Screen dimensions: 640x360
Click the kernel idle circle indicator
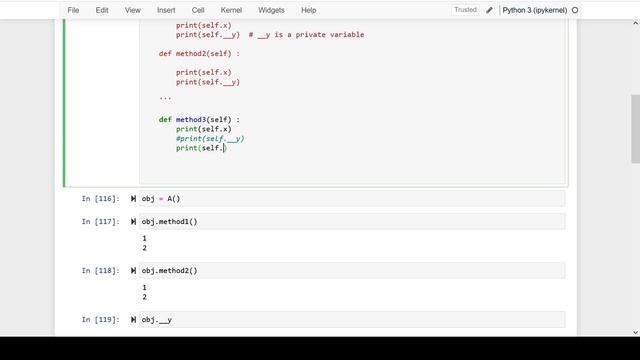pyautogui.click(x=575, y=10)
